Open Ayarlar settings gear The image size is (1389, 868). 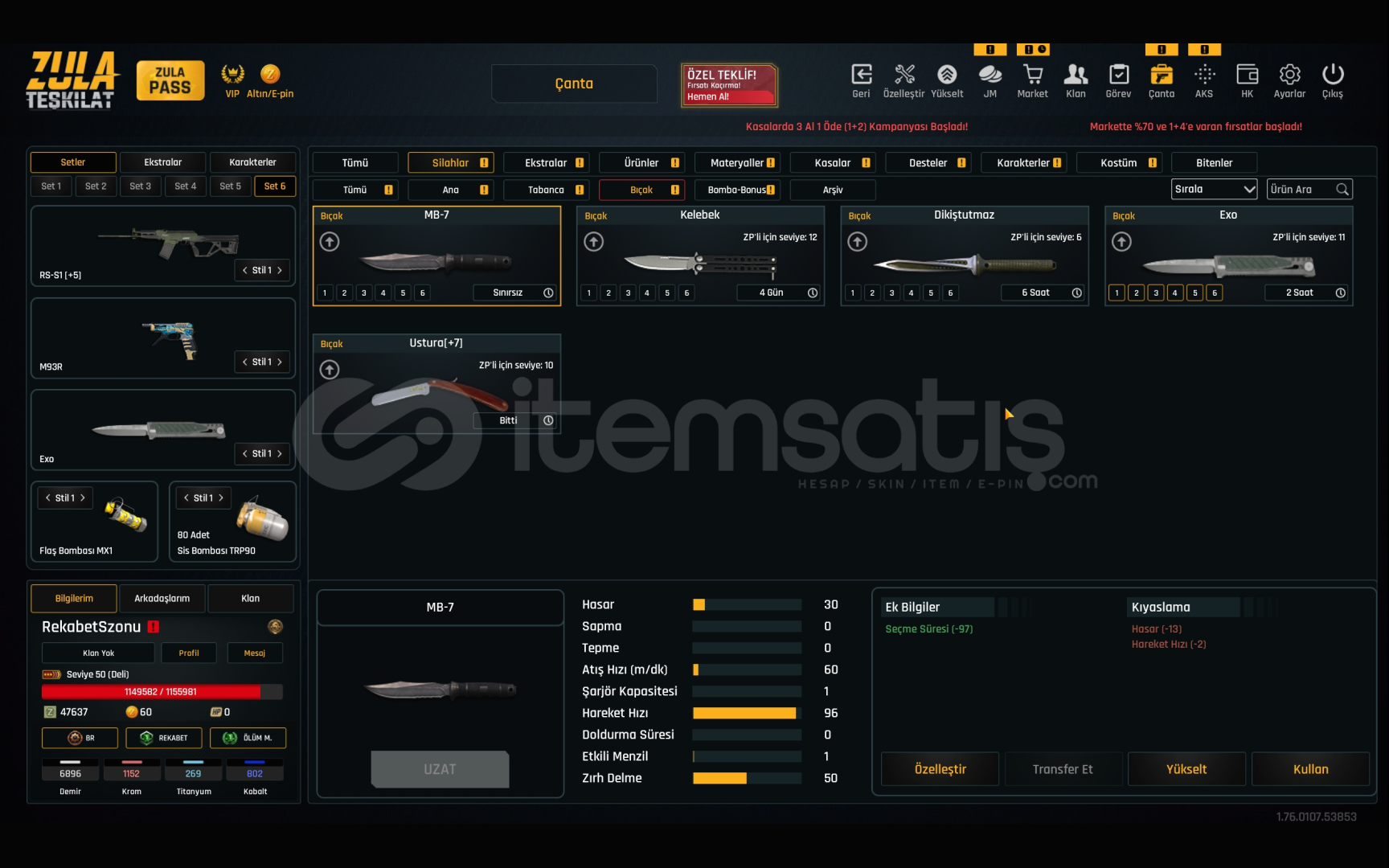tap(1290, 74)
